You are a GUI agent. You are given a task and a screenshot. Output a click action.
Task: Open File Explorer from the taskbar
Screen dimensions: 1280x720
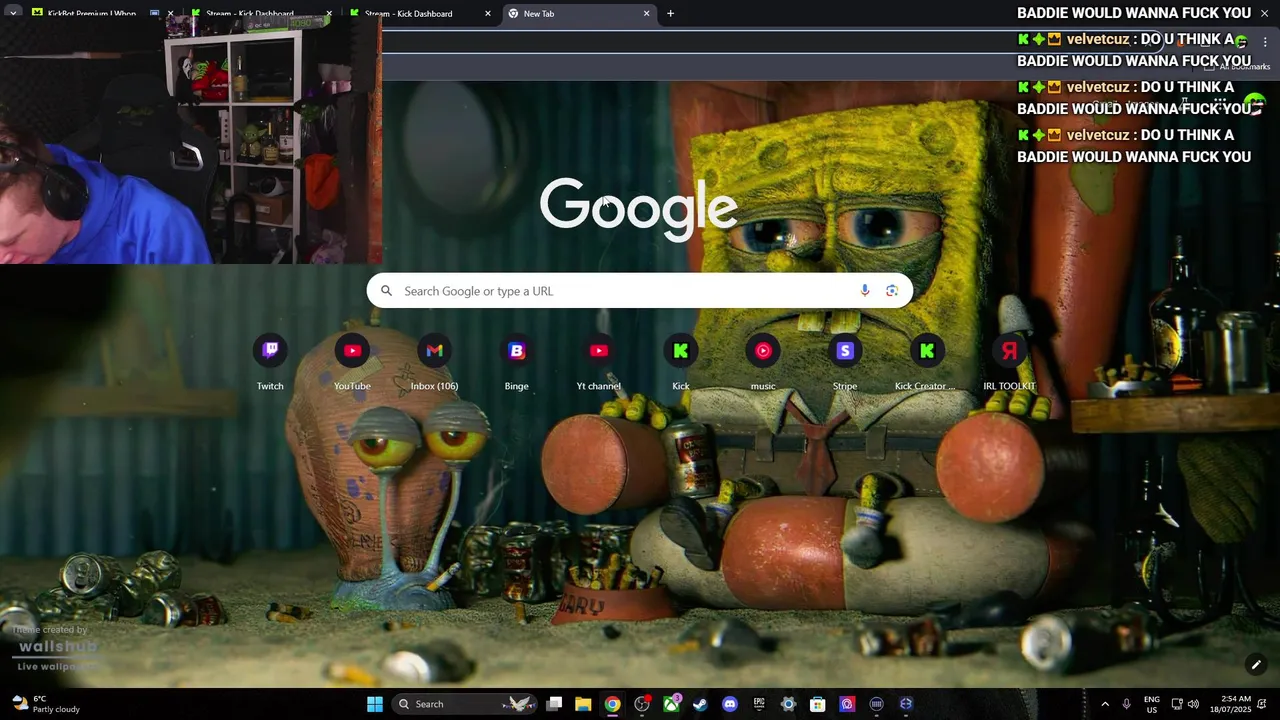pos(583,704)
